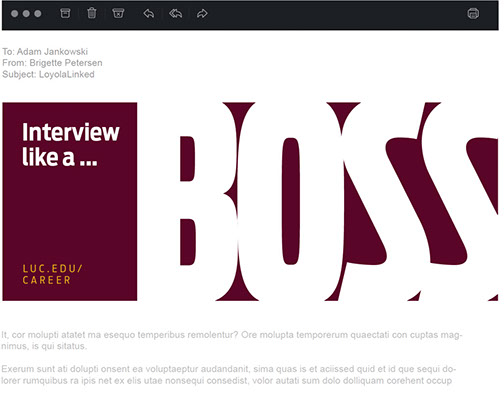Print the email using the printer icon

473,14
